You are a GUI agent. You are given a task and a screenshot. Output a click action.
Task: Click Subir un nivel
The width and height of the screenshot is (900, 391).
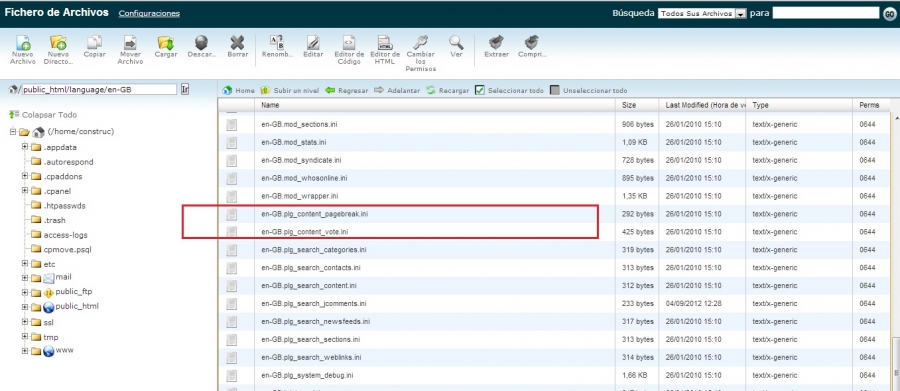[290, 90]
